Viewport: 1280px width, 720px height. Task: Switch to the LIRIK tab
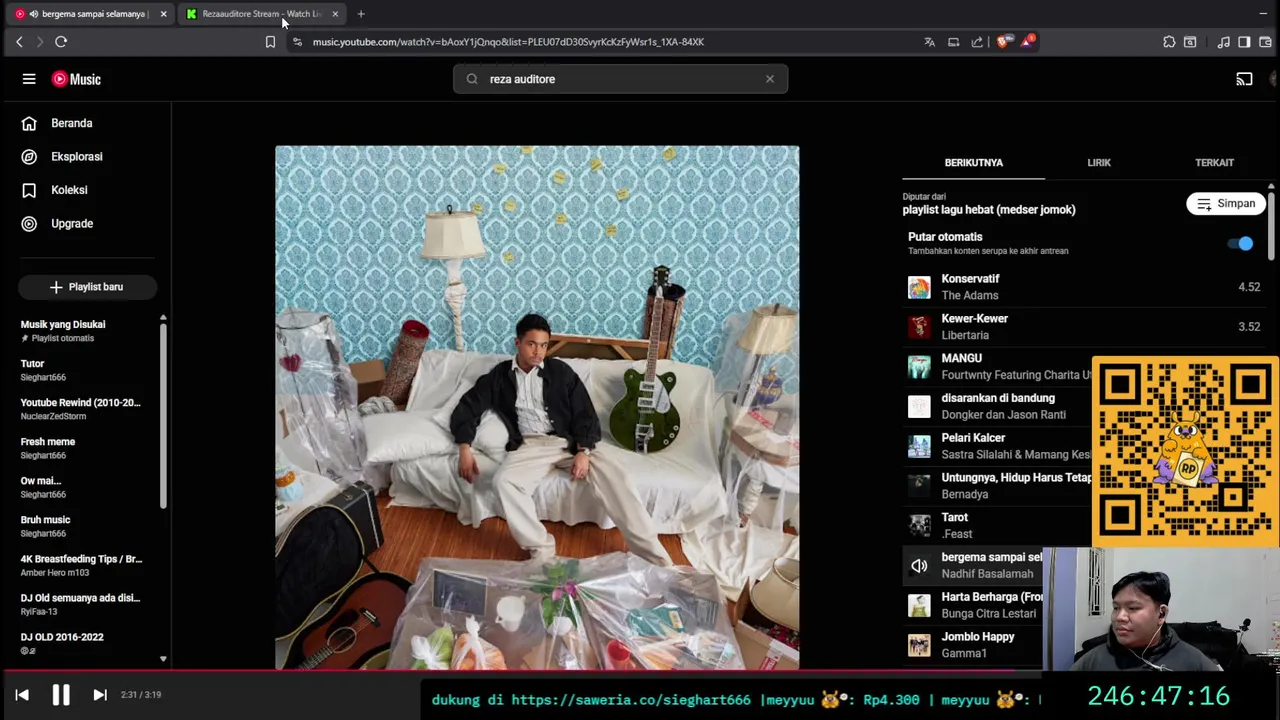pos(1099,162)
